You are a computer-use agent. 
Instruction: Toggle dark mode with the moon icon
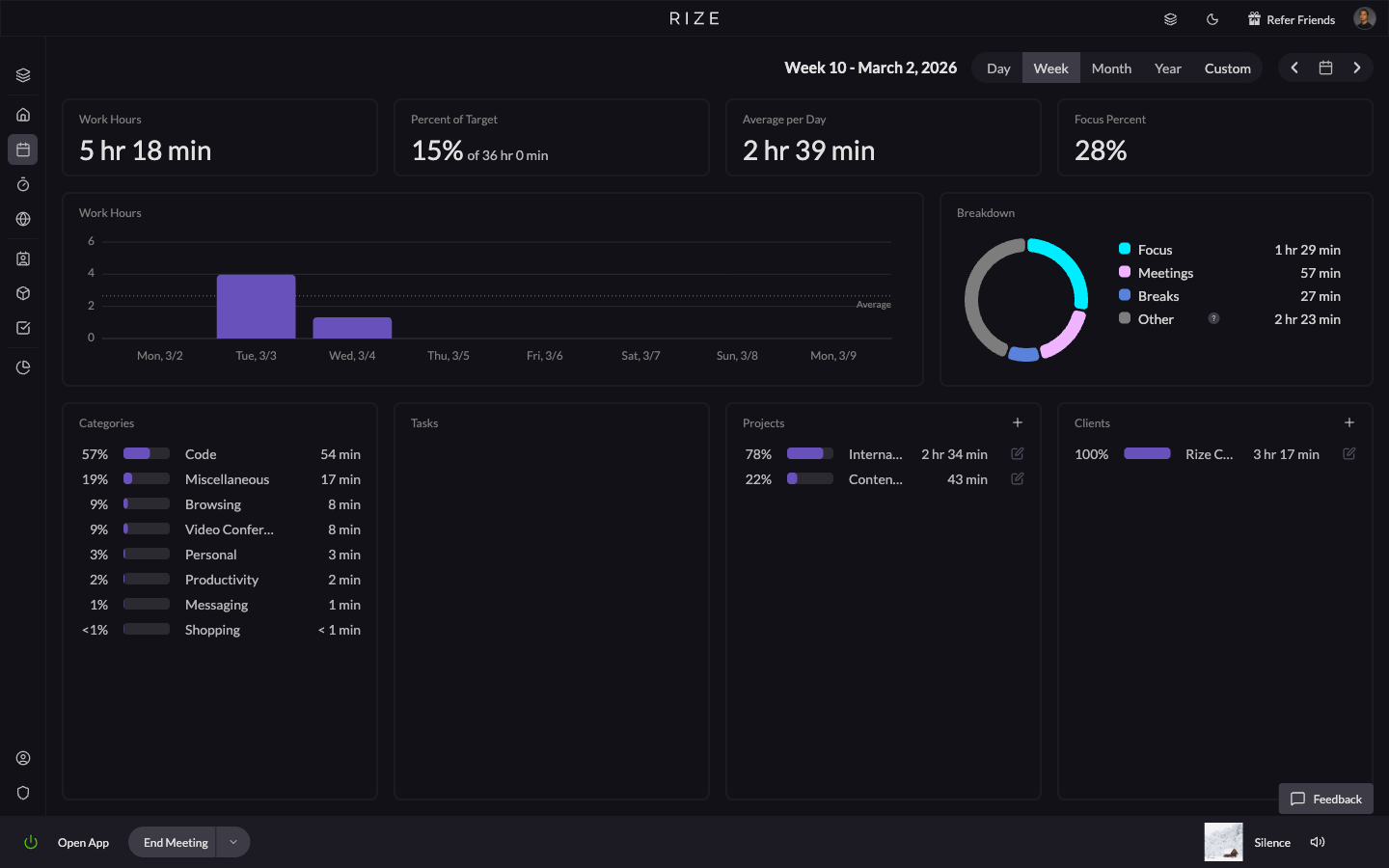(1212, 18)
